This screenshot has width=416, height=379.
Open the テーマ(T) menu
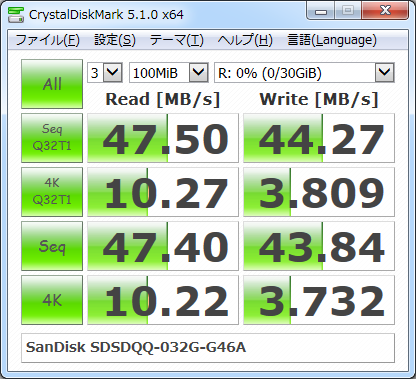click(x=176, y=40)
